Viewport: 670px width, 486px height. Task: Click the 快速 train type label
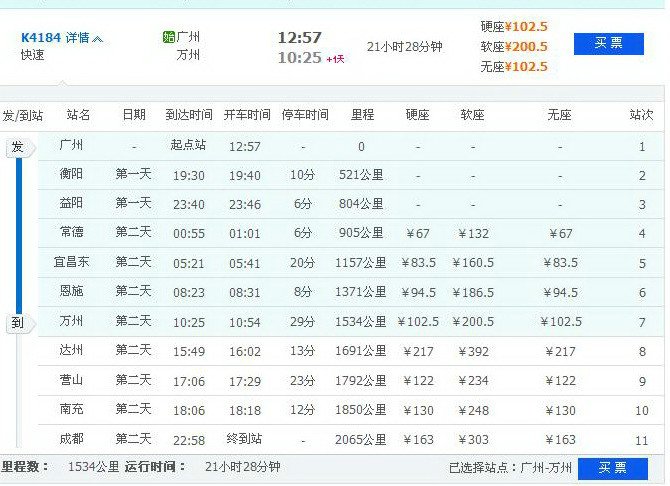click(x=32, y=55)
